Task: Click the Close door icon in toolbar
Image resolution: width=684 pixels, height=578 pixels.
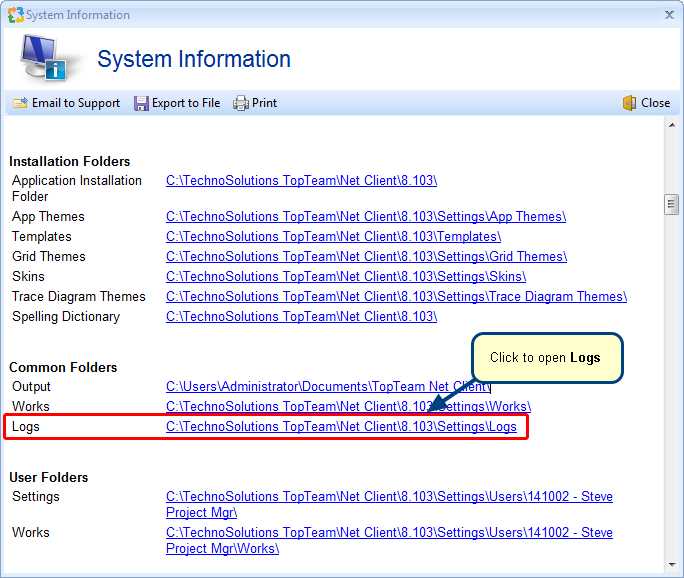Action: click(x=629, y=103)
